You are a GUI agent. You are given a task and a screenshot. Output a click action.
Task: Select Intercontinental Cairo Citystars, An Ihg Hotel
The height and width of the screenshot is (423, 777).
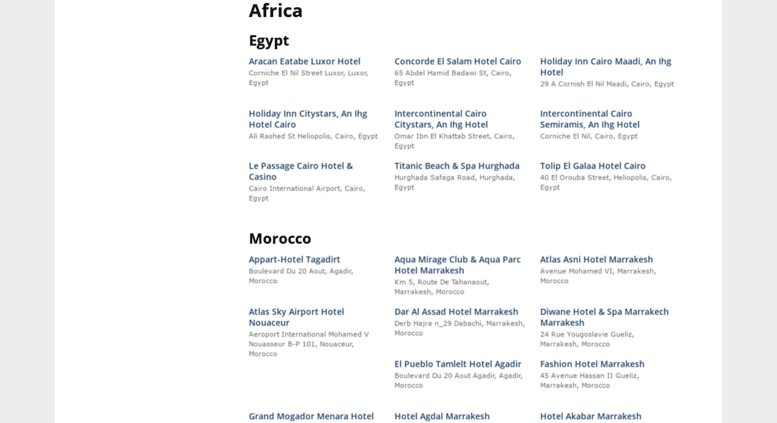[x=441, y=119]
